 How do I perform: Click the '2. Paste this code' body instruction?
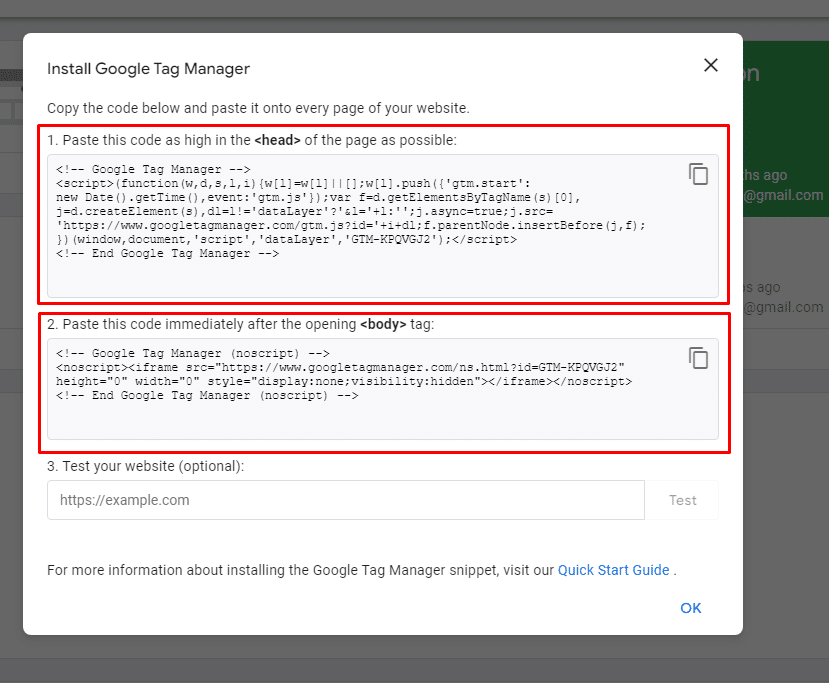(x=241, y=324)
